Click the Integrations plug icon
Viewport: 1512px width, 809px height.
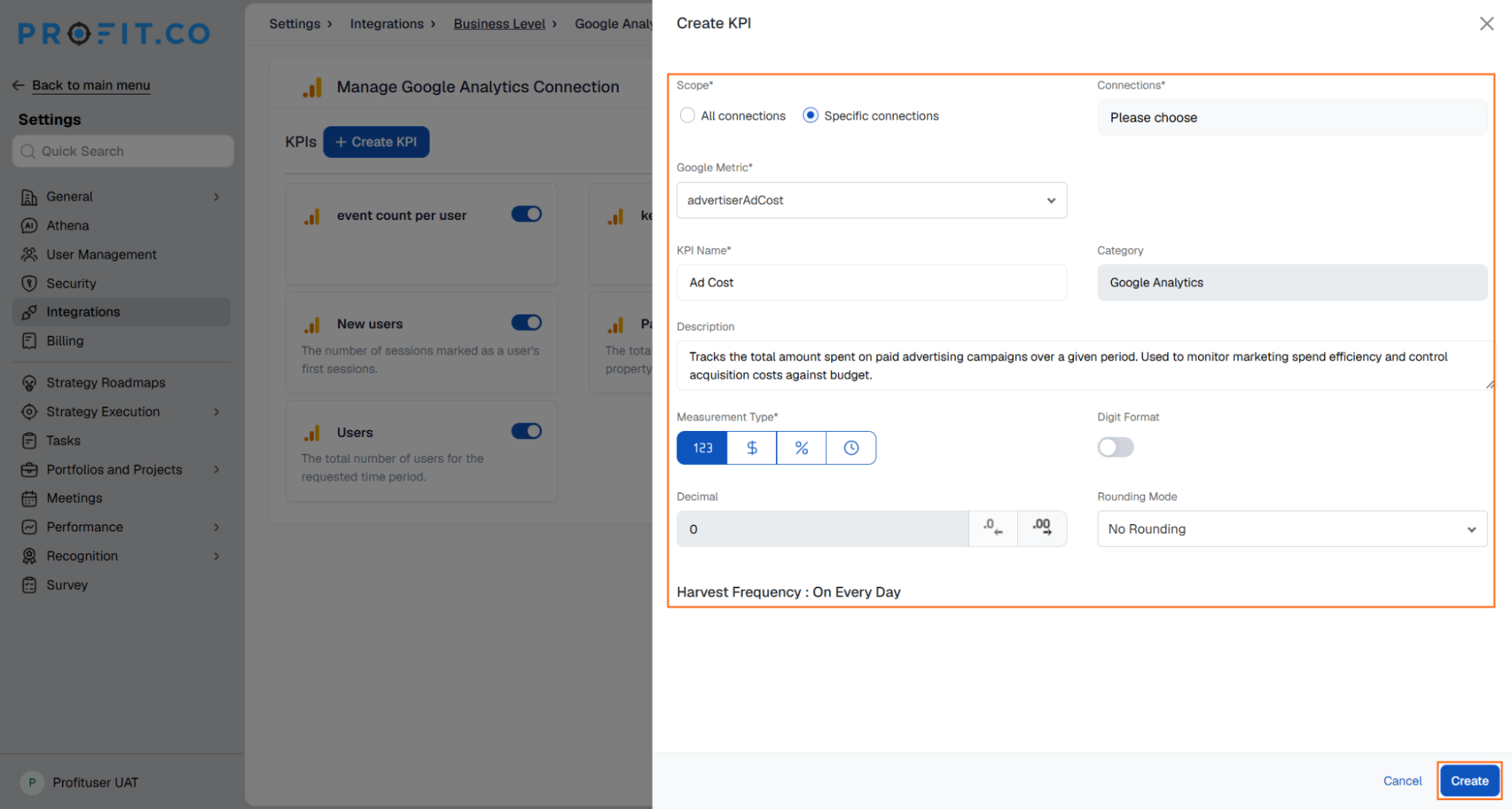[29, 312]
